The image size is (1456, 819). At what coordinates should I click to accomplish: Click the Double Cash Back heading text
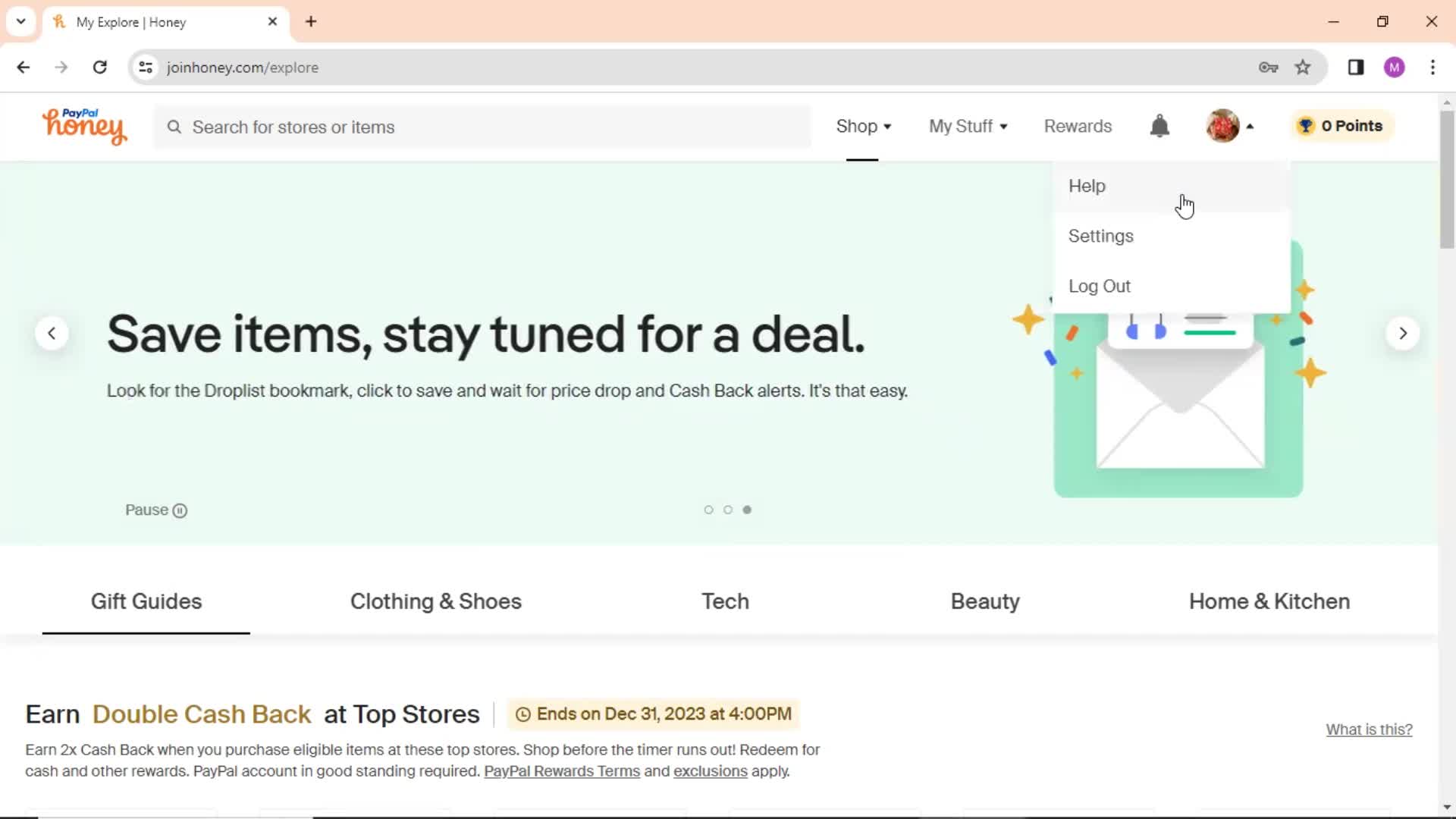(202, 714)
